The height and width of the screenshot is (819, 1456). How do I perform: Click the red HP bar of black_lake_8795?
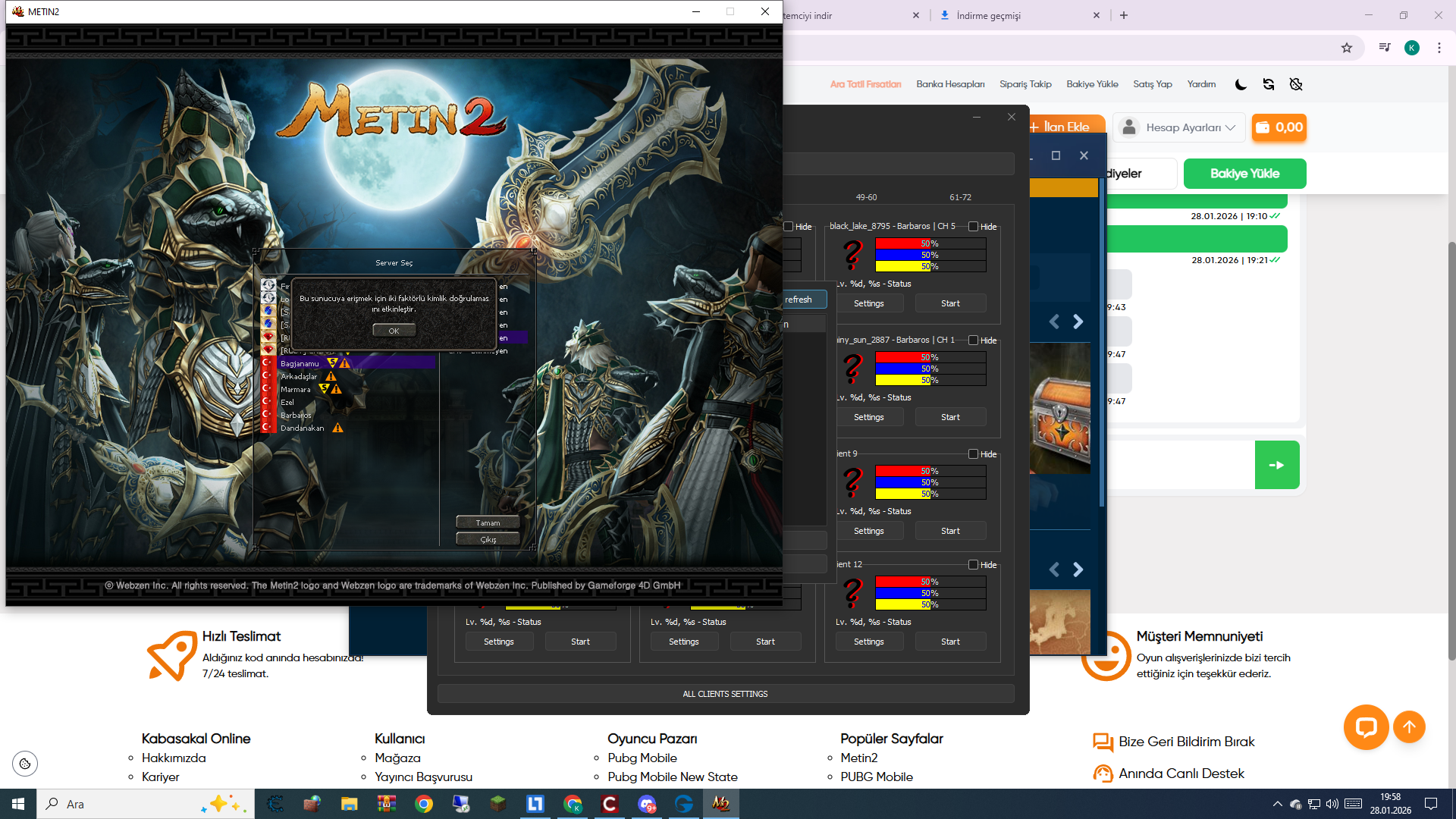[x=930, y=243]
